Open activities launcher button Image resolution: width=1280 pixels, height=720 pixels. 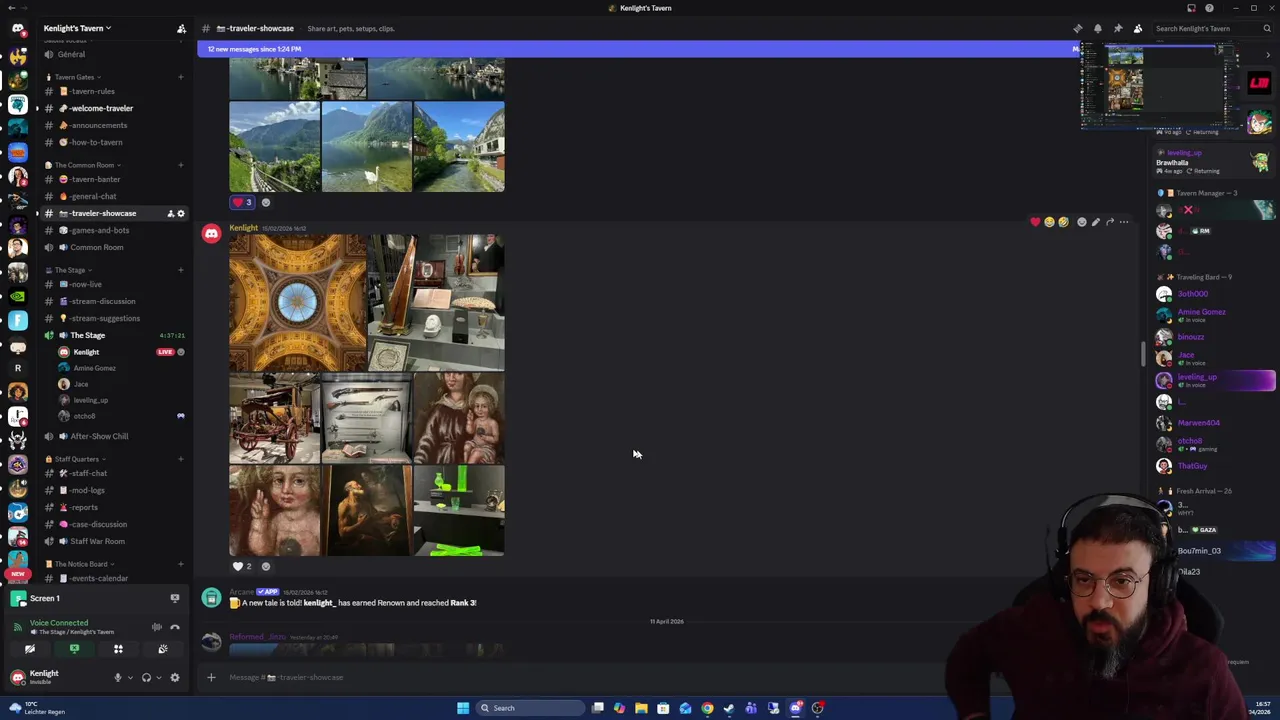coord(118,649)
